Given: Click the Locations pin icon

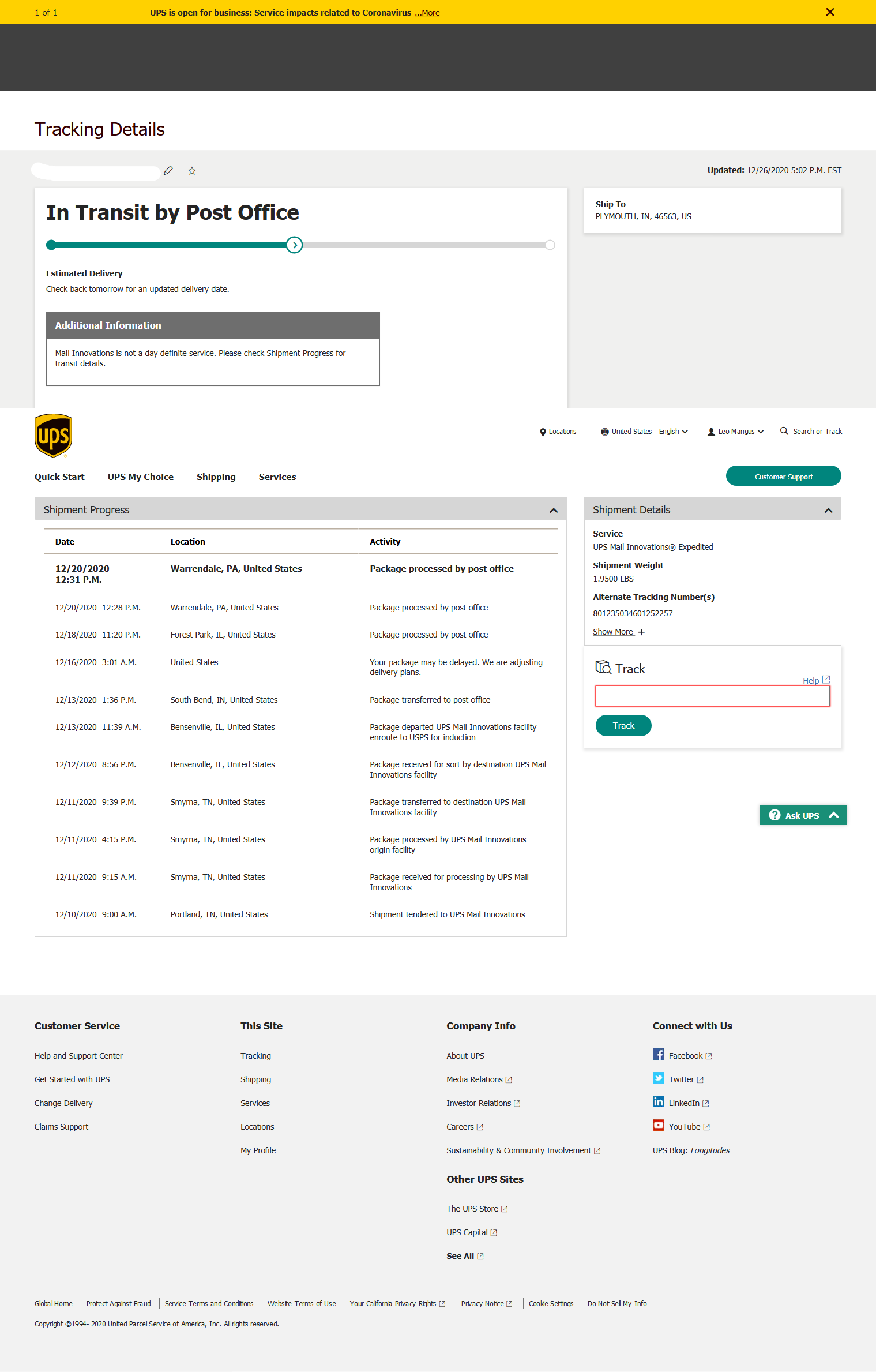Looking at the screenshot, I should 543,432.
